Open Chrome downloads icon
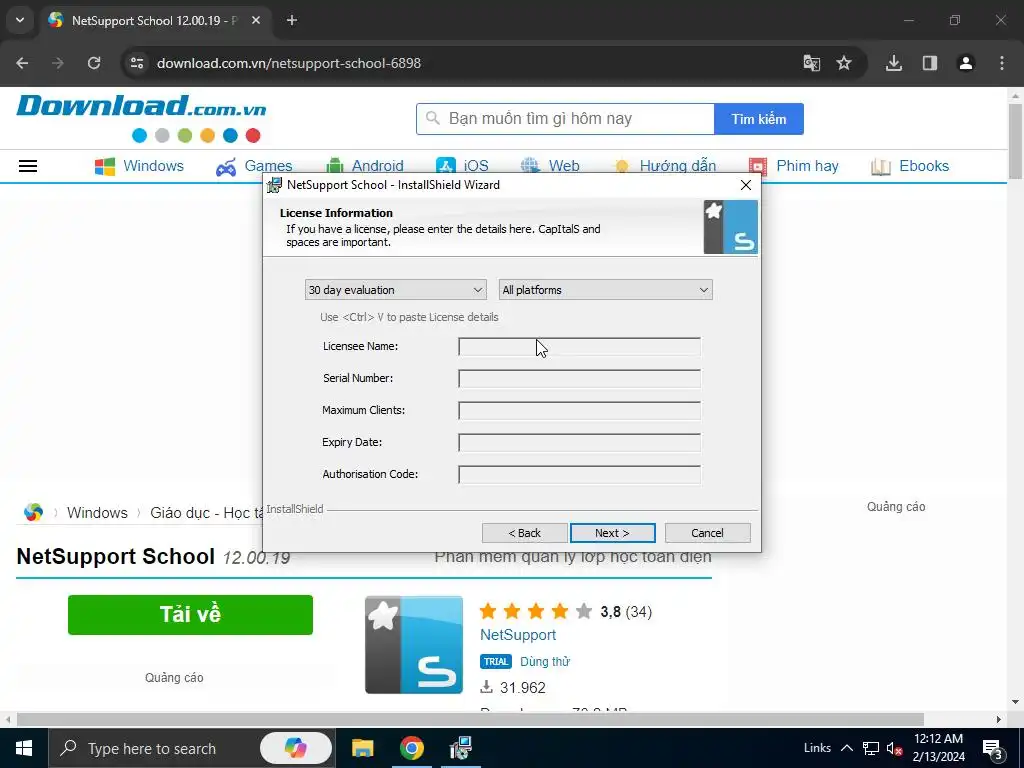This screenshot has height=768, width=1024. (x=894, y=63)
